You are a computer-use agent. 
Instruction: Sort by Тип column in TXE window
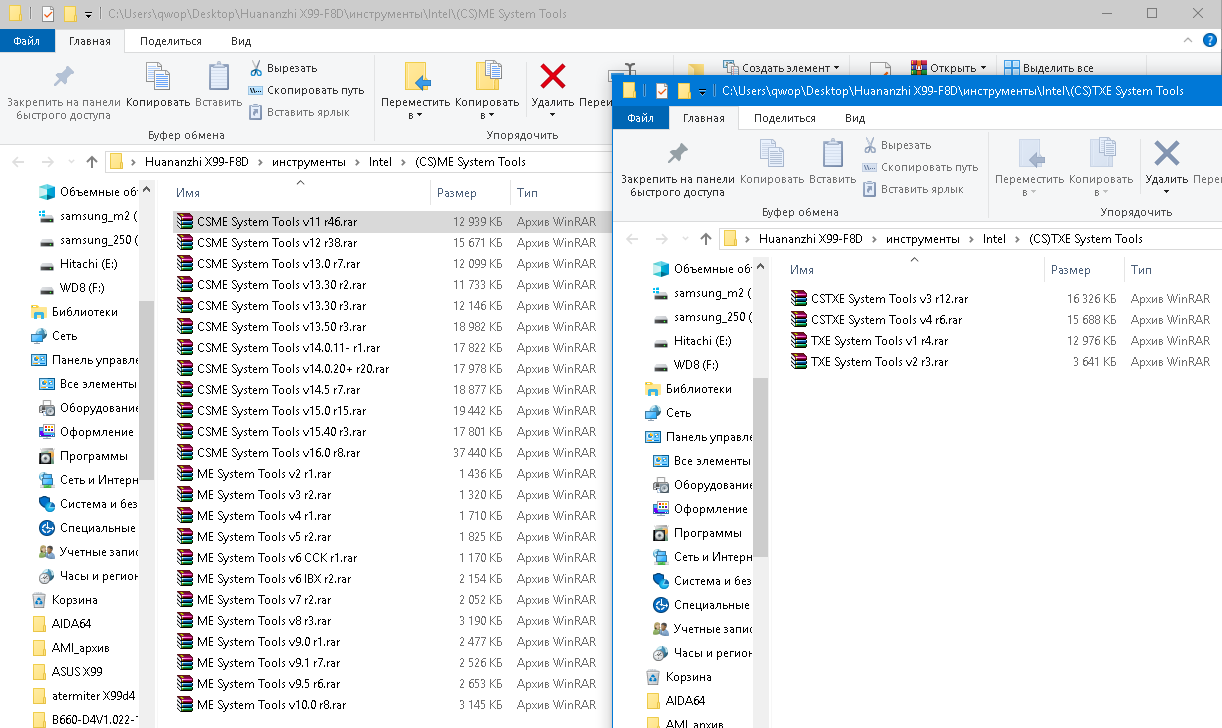[1172, 270]
